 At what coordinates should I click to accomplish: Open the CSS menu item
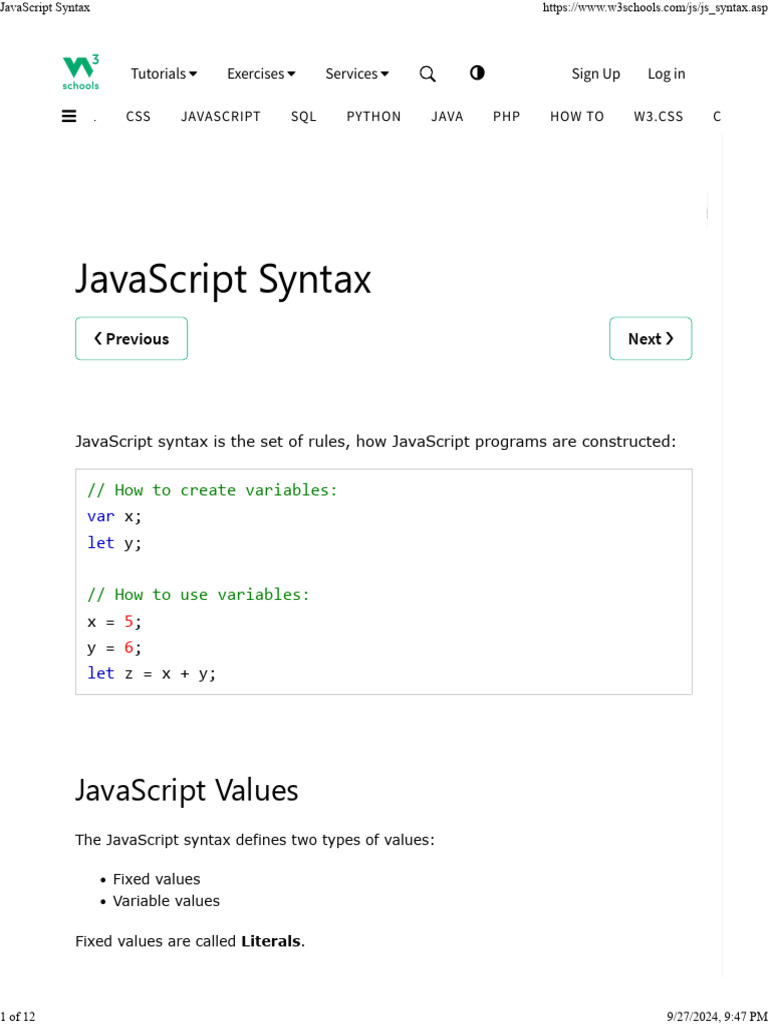(x=138, y=116)
